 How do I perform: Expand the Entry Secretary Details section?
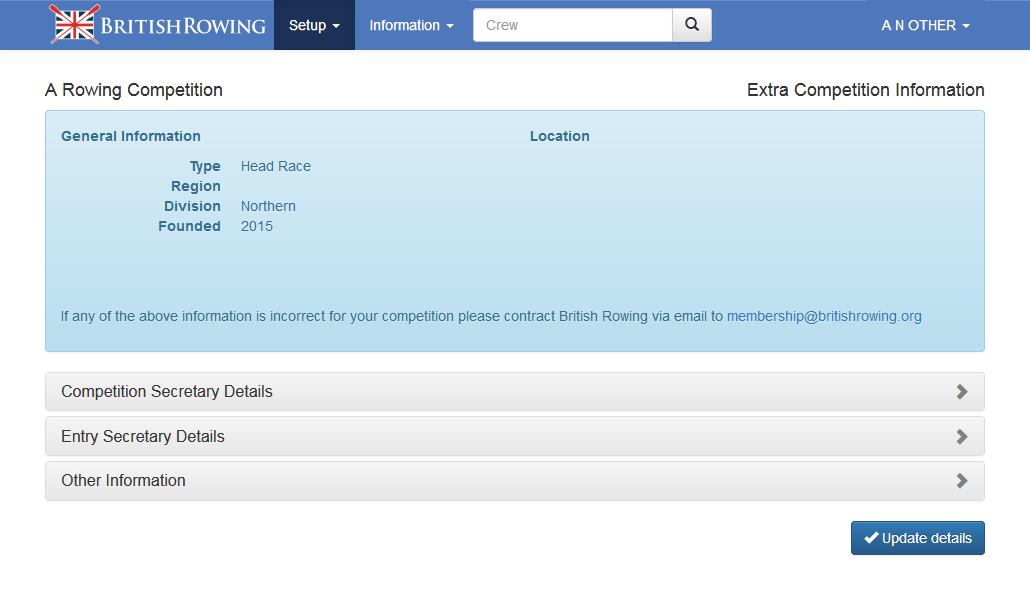143,437
